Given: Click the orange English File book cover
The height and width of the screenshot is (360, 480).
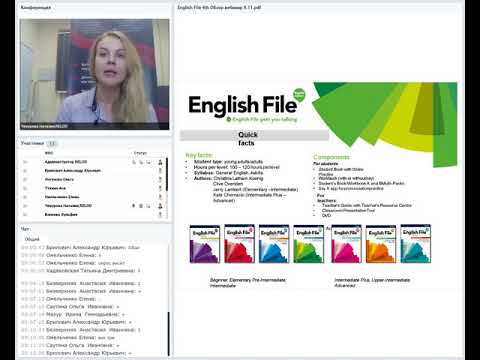Looking at the screenshot, I should coord(381,244).
